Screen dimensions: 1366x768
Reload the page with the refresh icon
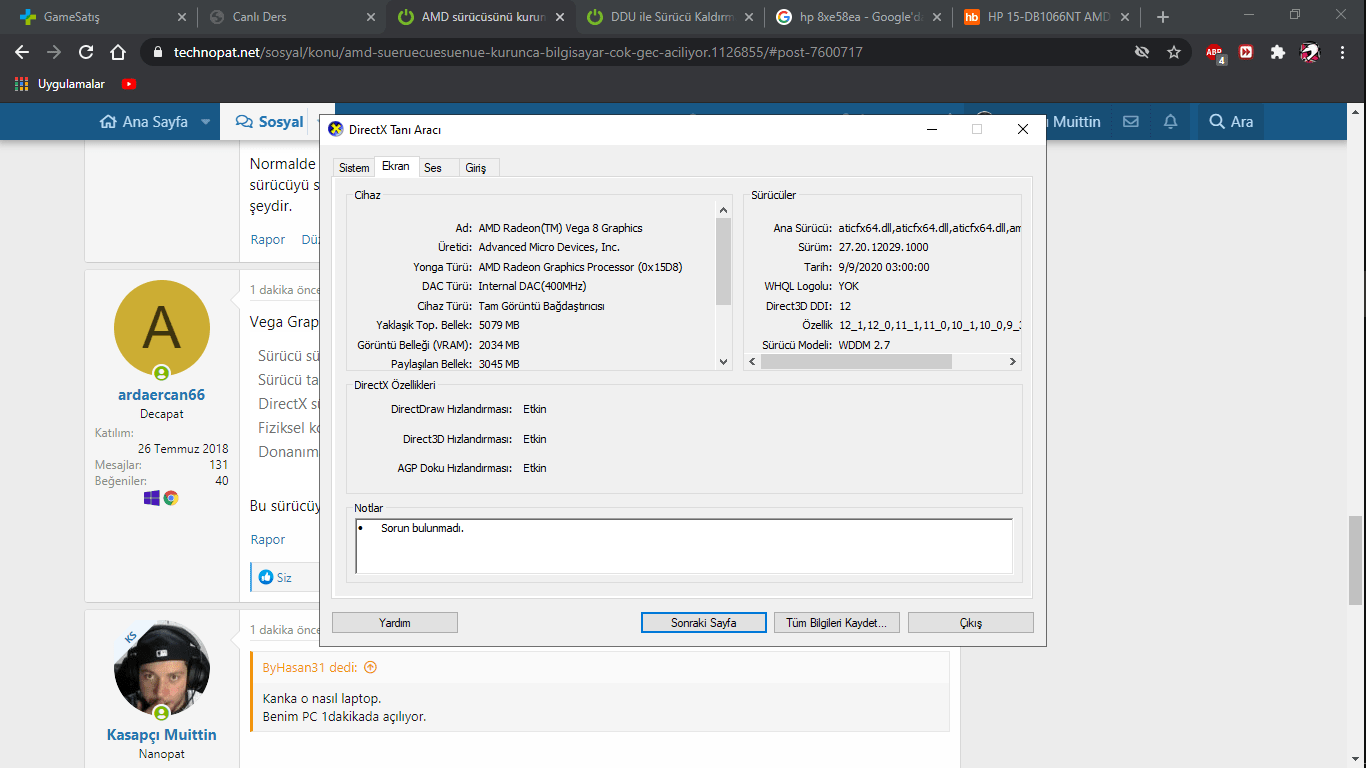(x=86, y=52)
